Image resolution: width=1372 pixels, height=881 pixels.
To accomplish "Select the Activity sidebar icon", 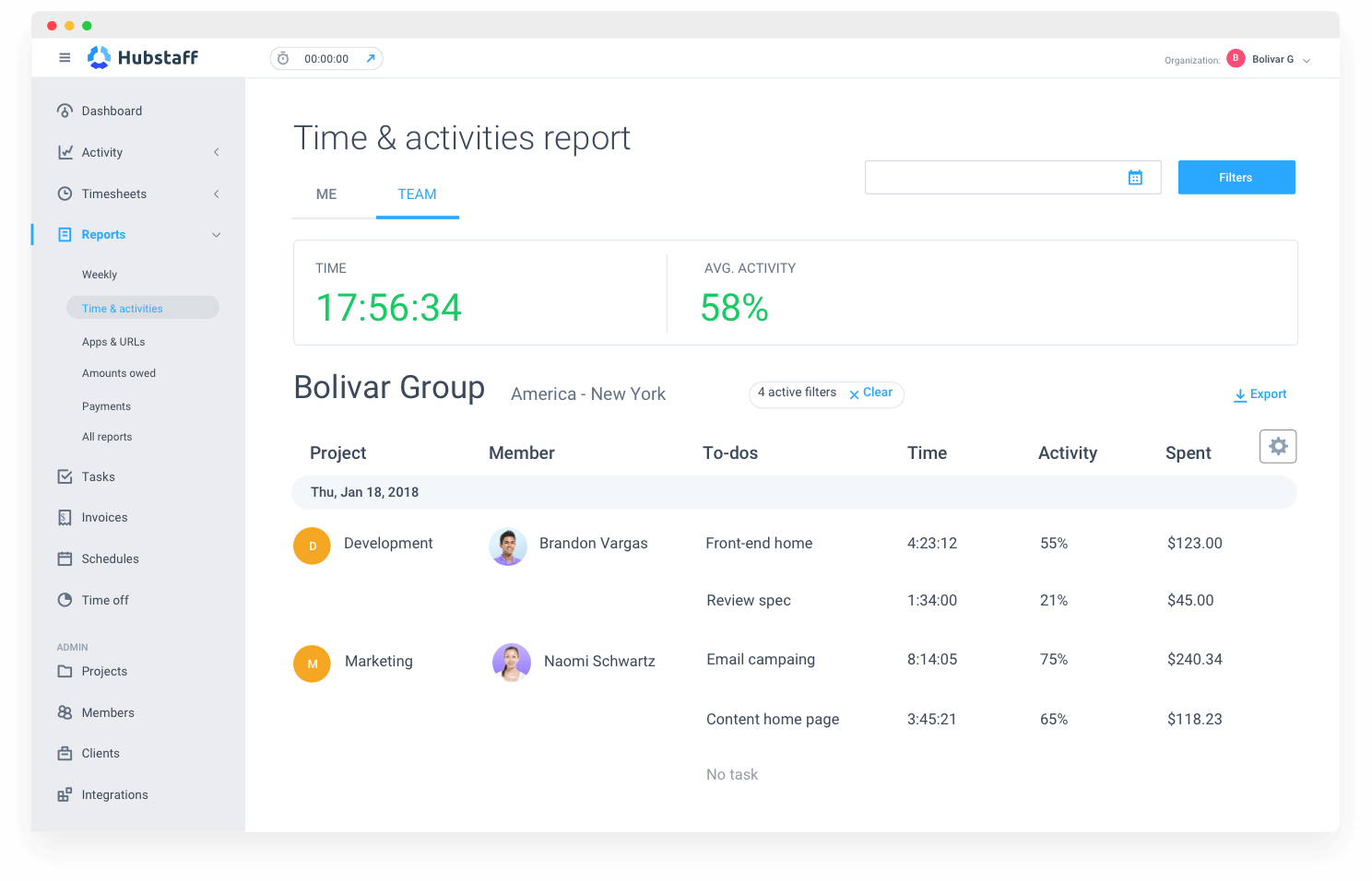I will [x=65, y=152].
